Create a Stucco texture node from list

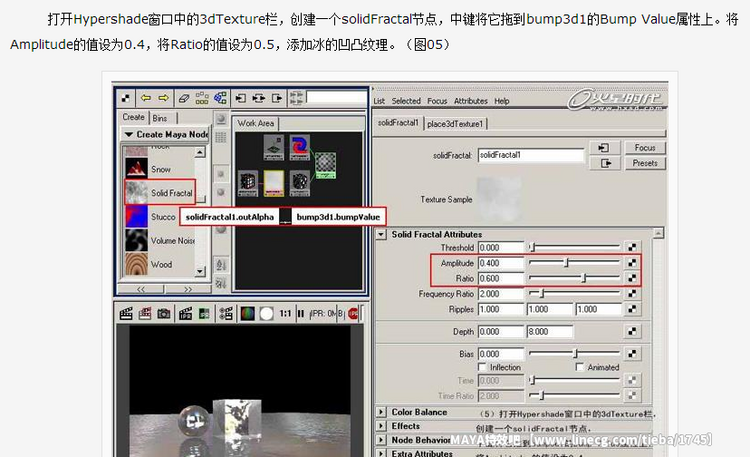point(151,217)
